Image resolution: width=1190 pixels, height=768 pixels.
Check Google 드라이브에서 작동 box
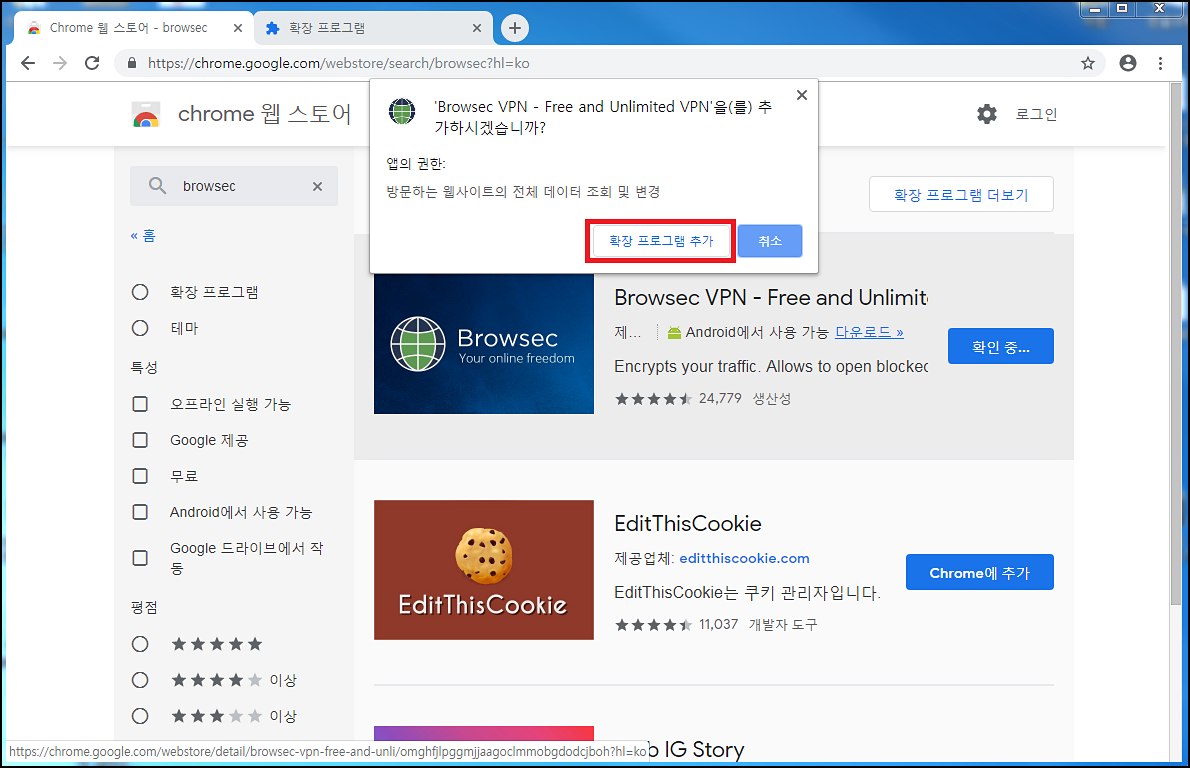coord(140,558)
